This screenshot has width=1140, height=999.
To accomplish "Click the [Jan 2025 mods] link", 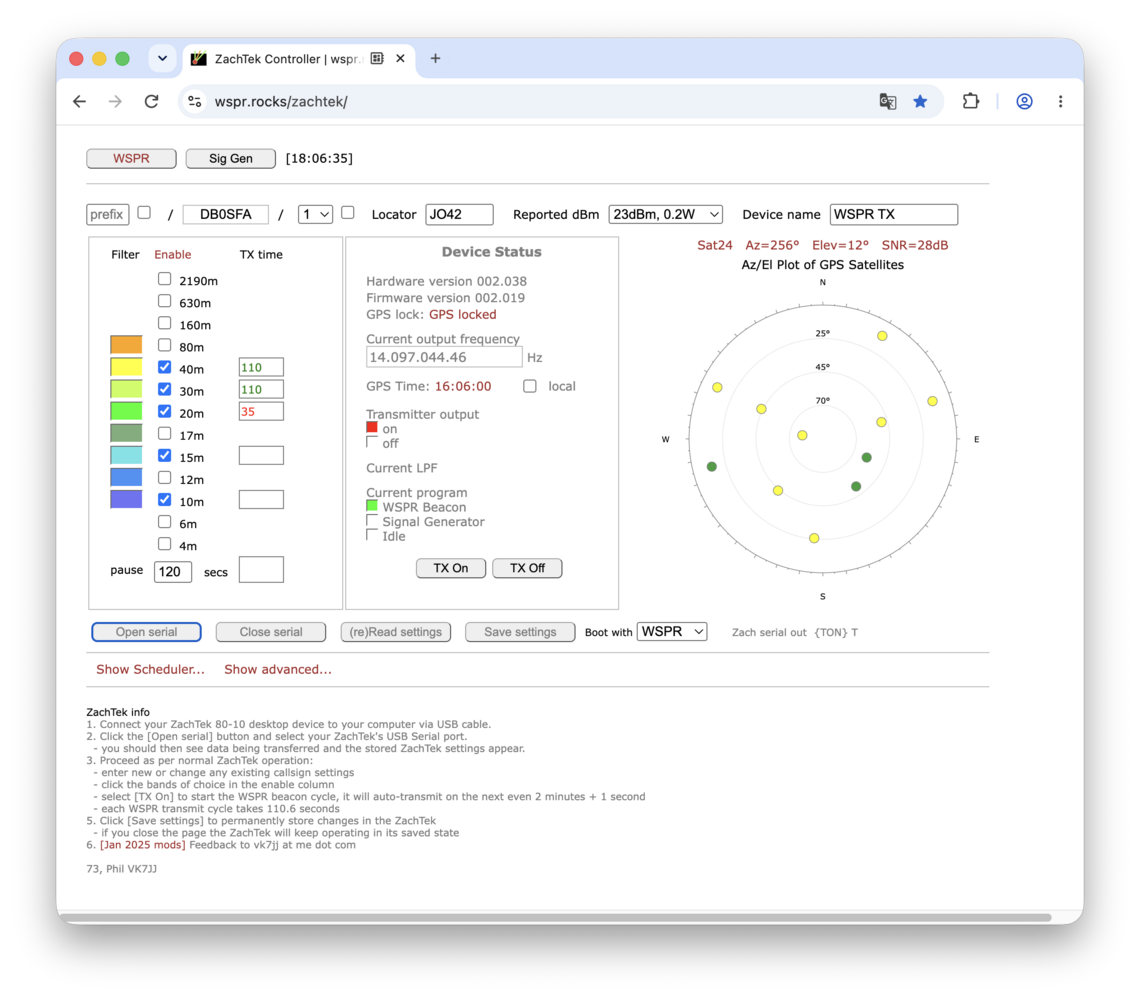I will coord(142,845).
